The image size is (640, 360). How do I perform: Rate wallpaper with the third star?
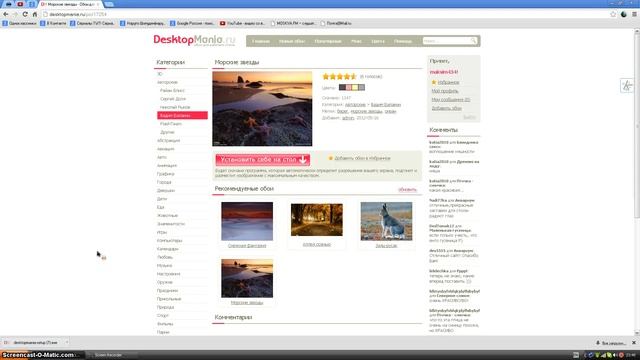pyautogui.click(x=340, y=76)
